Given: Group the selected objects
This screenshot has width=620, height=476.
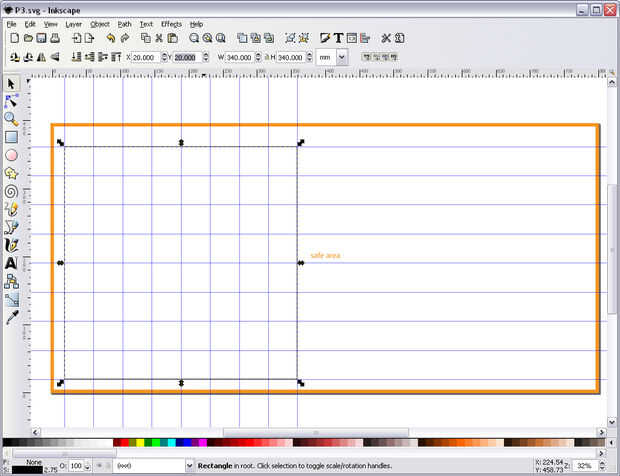Looking at the screenshot, I should tap(291, 38).
